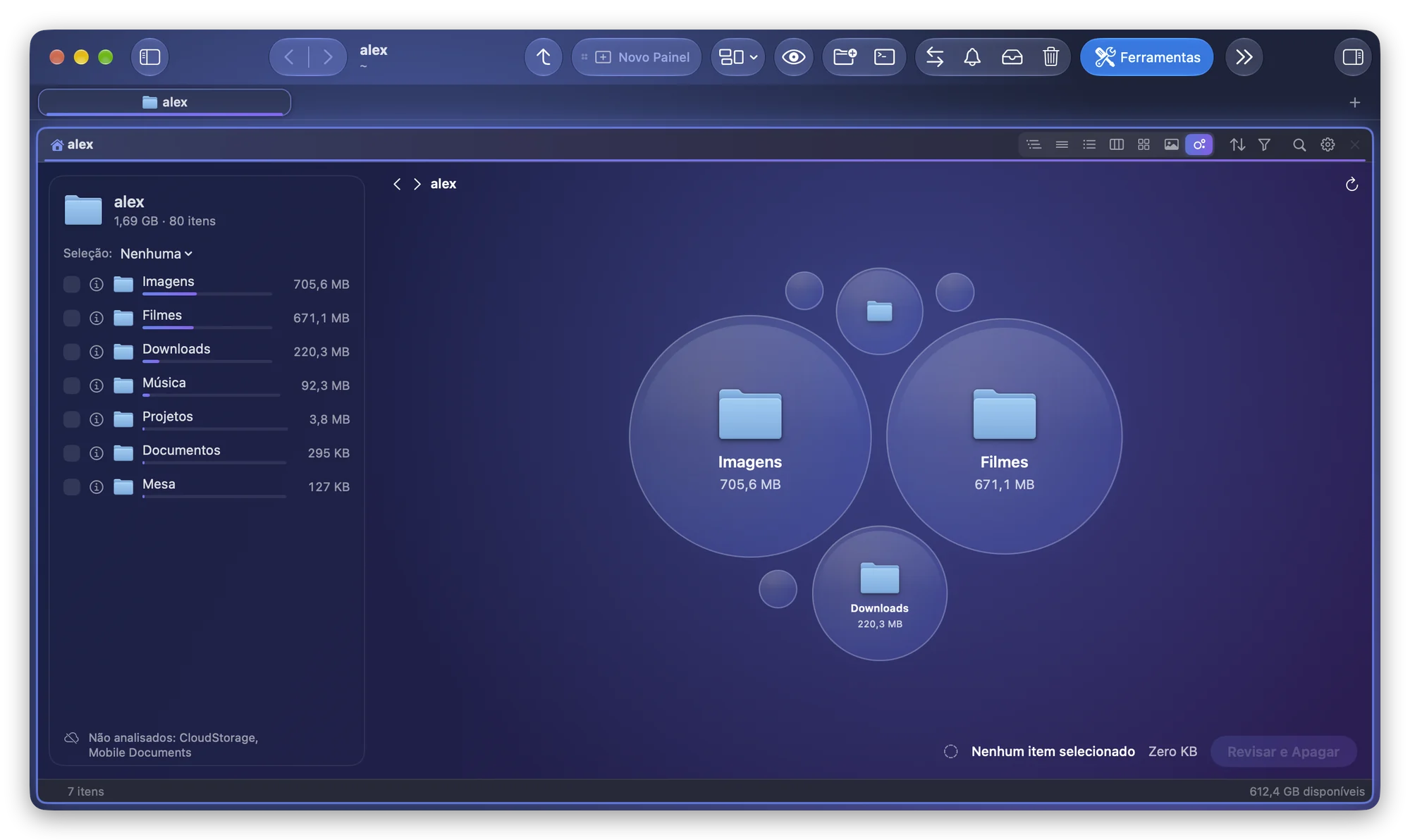Check the Imagens folder checkbox
This screenshot has height=840, width=1410.
(x=71, y=285)
